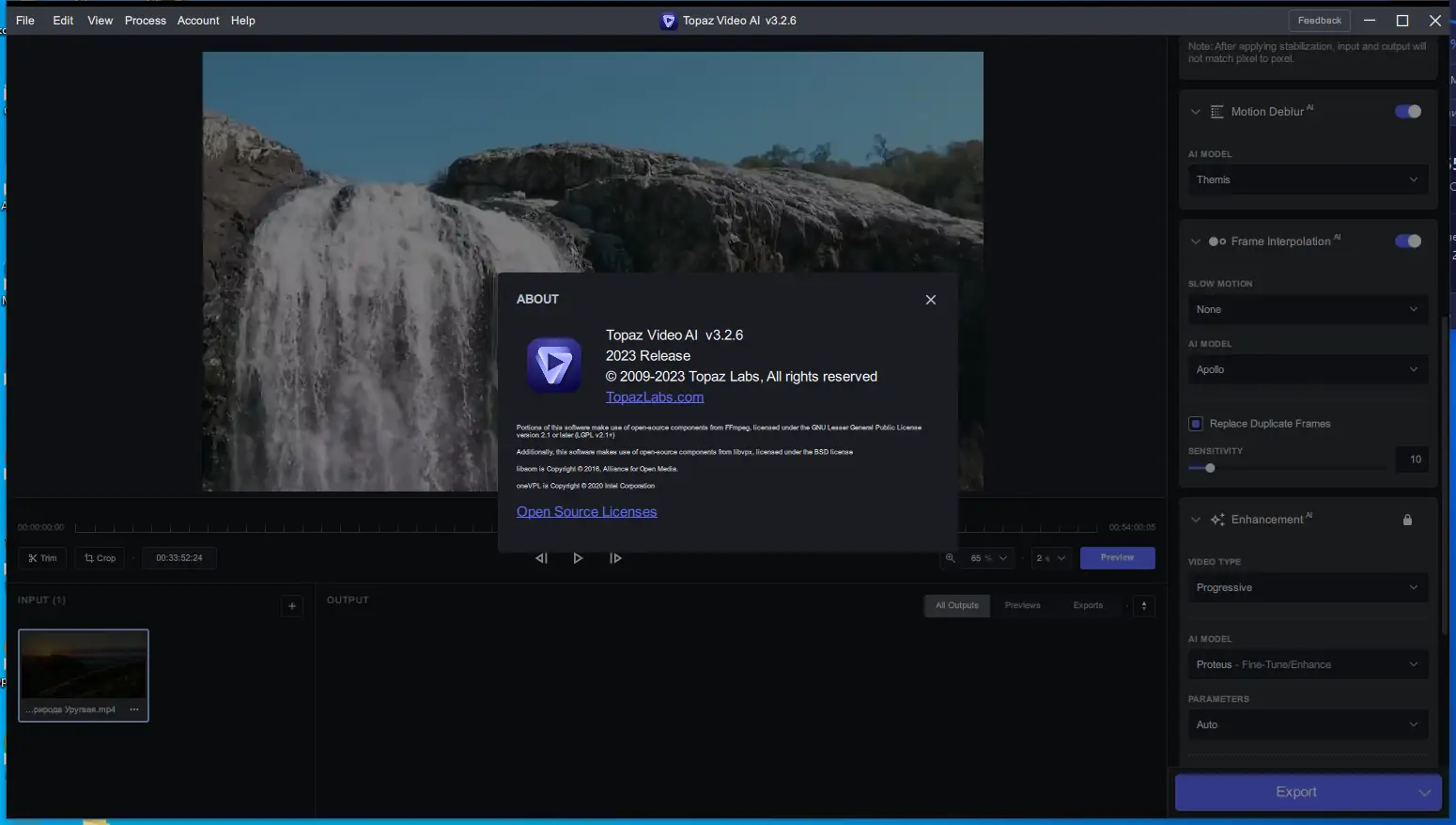Image resolution: width=1456 pixels, height=825 pixels.
Task: Click the output sort order icon
Action: [x=1143, y=606]
